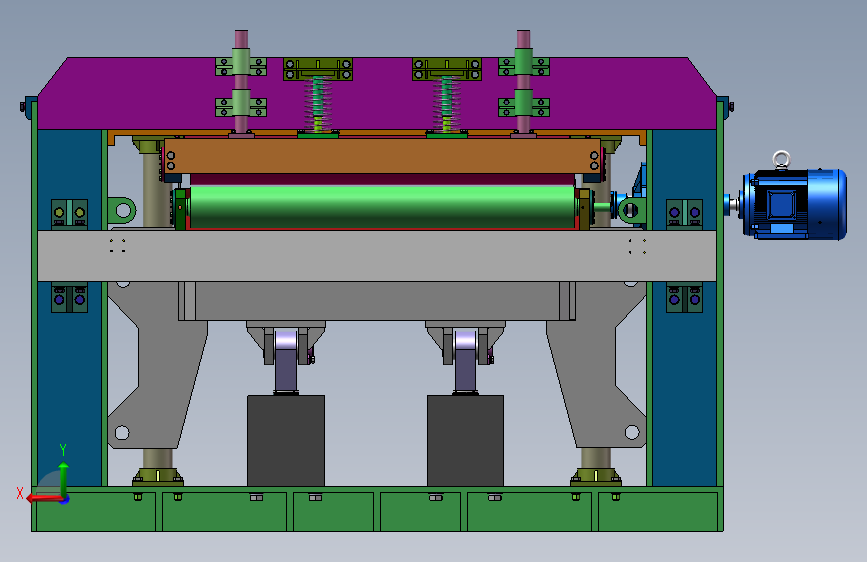Select the right pink guide rod top

pyautogui.click(x=523, y=39)
